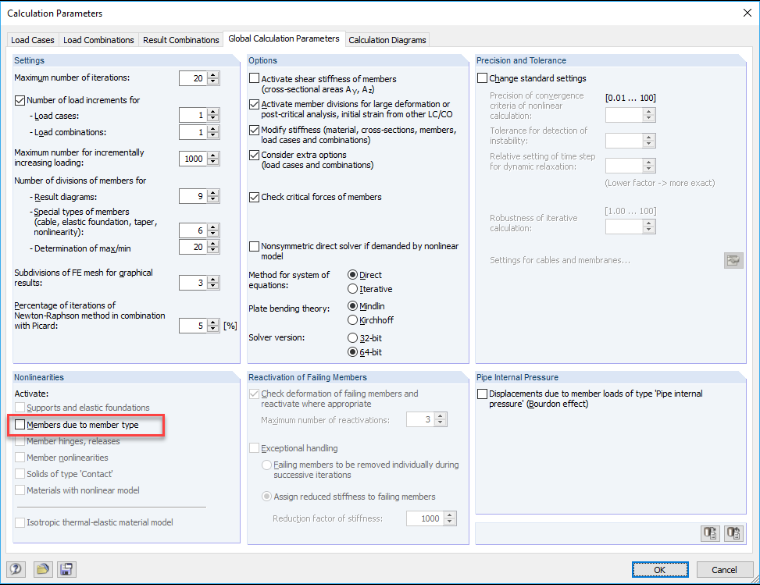Adjust the Load combinations increments spinner
The image size is (760, 585).
[213, 132]
